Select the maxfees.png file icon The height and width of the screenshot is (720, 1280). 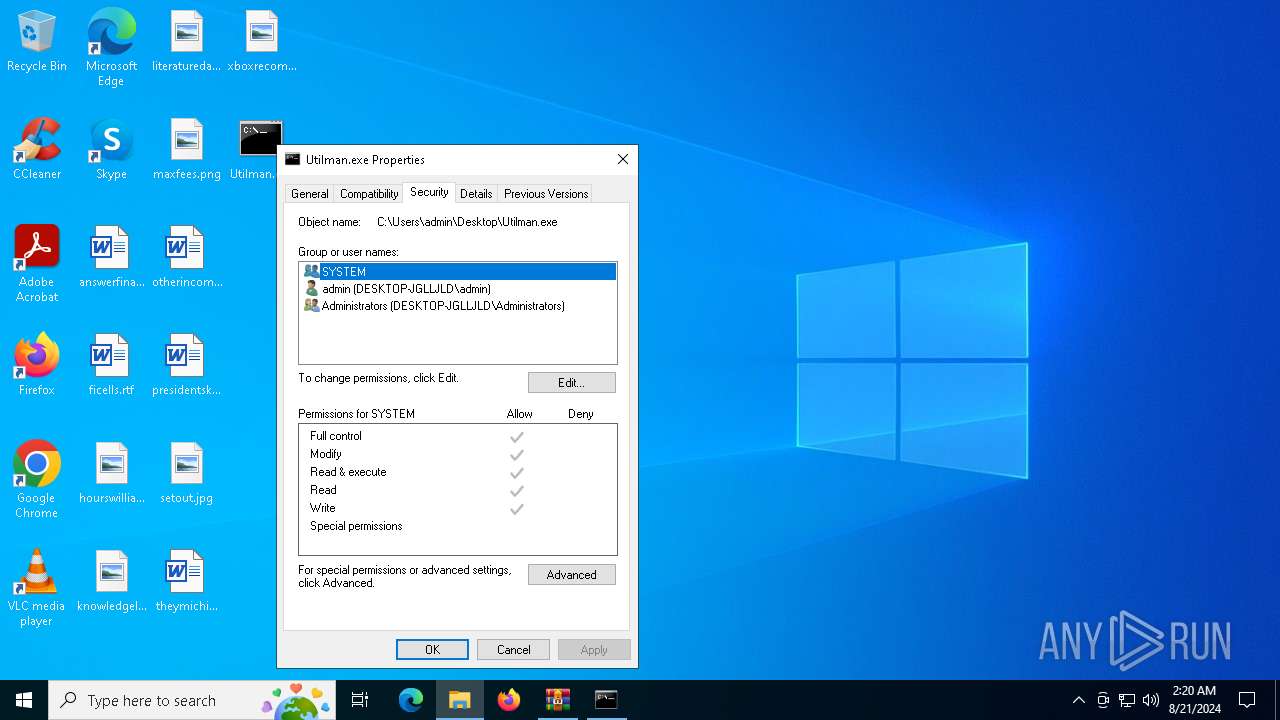[x=186, y=150]
